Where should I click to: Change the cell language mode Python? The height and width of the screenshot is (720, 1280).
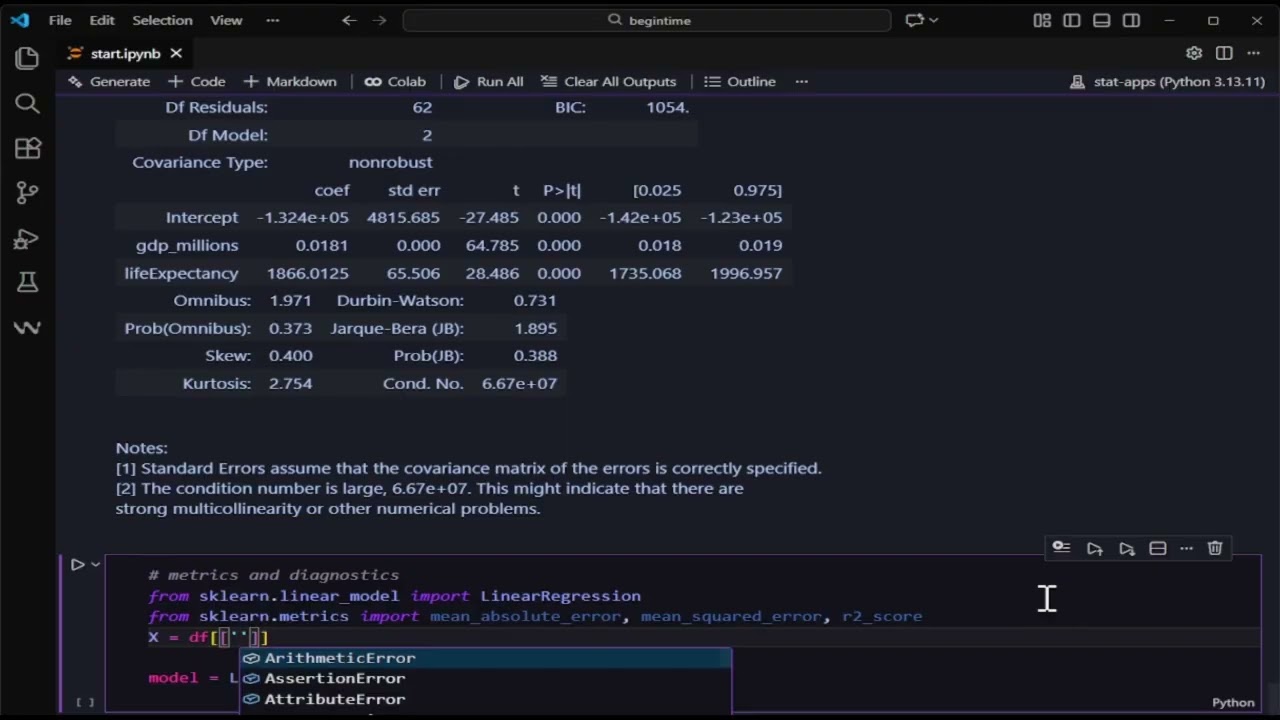tap(1233, 702)
